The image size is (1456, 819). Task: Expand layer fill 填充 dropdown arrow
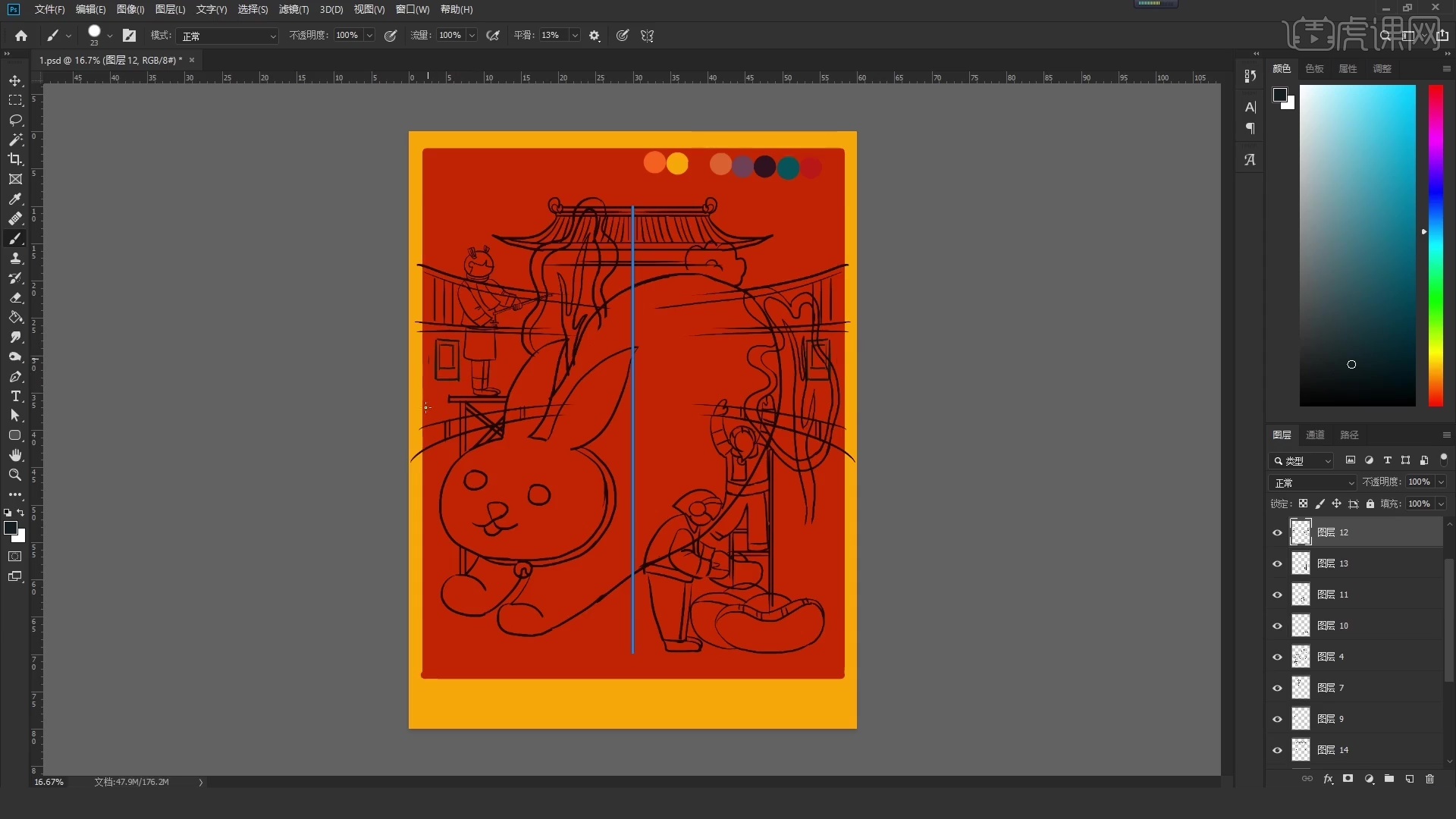(x=1441, y=504)
